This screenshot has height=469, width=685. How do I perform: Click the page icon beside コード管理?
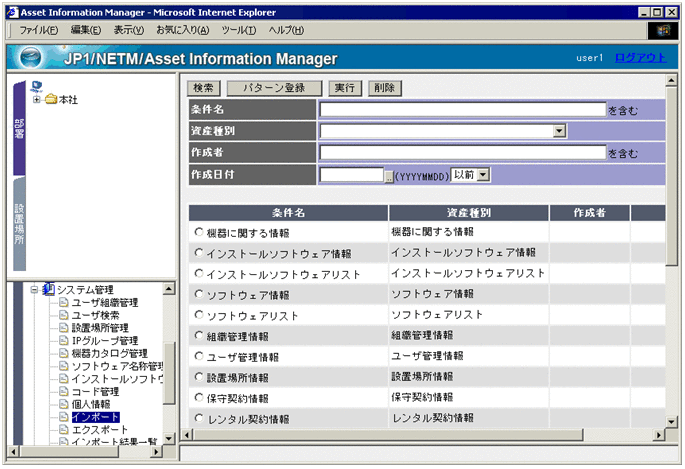[63, 392]
